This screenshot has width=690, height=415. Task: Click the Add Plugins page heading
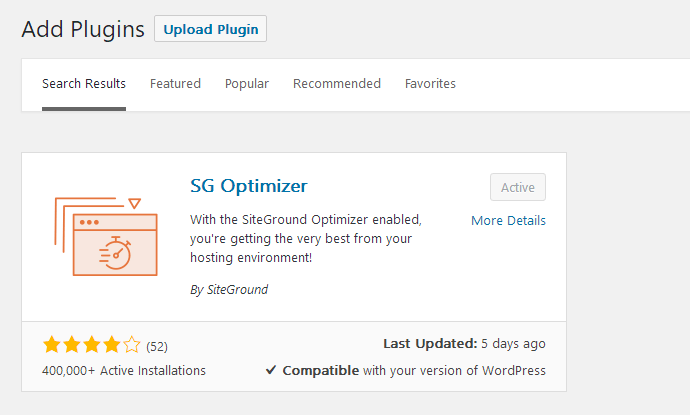point(83,28)
